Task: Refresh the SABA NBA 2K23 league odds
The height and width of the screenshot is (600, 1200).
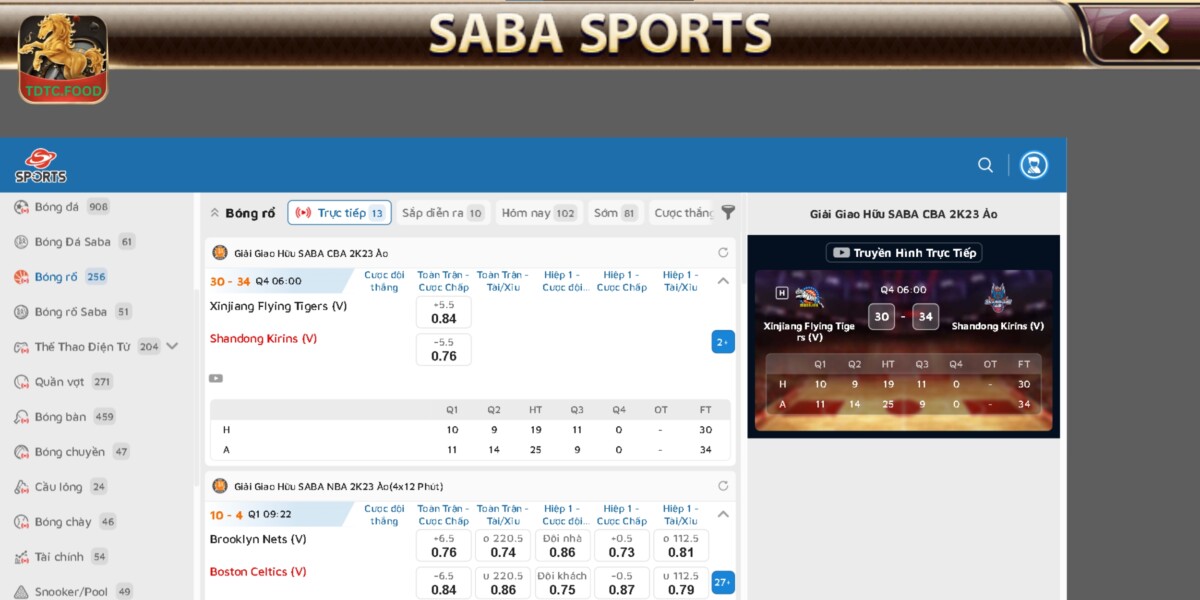Action: (722, 486)
